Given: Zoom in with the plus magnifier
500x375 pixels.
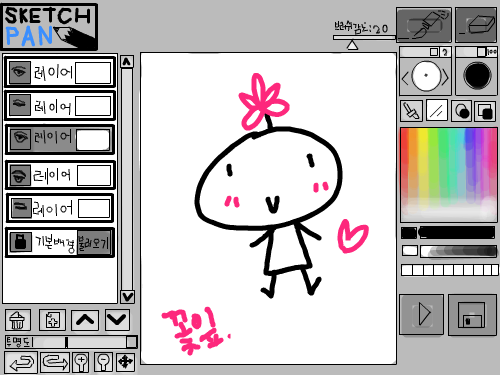Looking at the screenshot, I should point(81,362).
